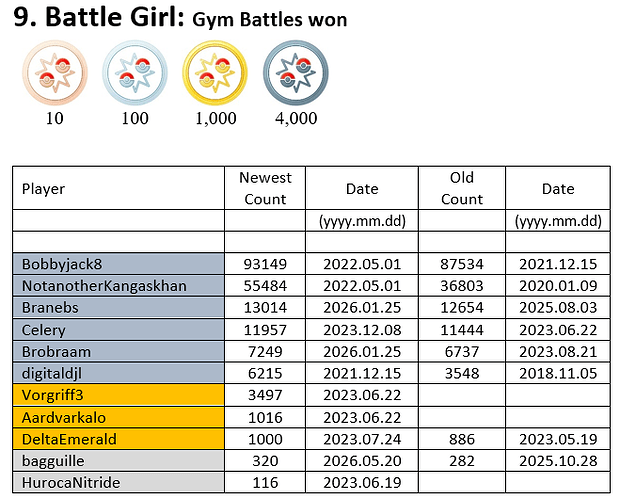The width and height of the screenshot is (620, 499).
Task: Click the old count value 886
Action: pyautogui.click(x=462, y=439)
